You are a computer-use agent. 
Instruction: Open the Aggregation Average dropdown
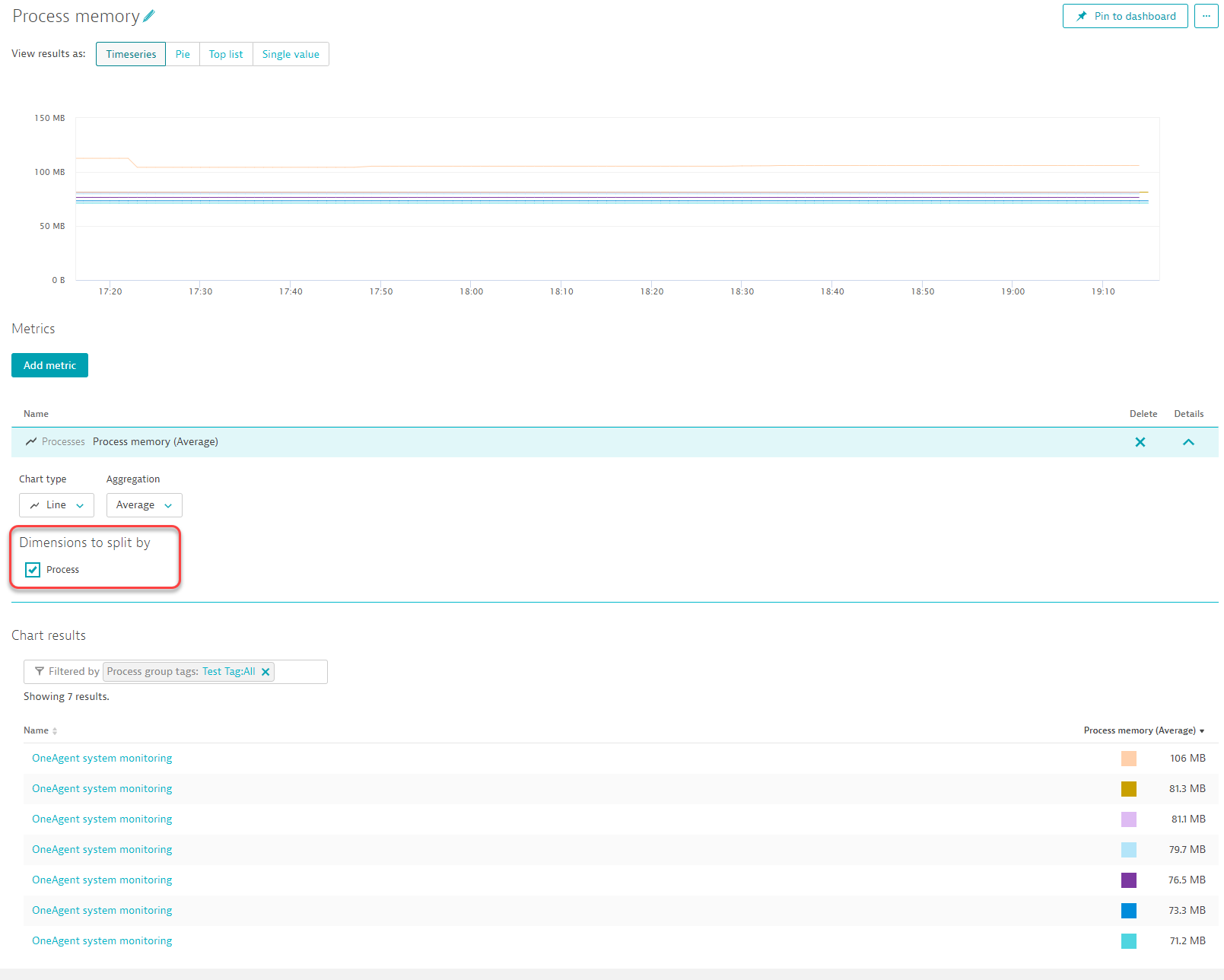[144, 505]
